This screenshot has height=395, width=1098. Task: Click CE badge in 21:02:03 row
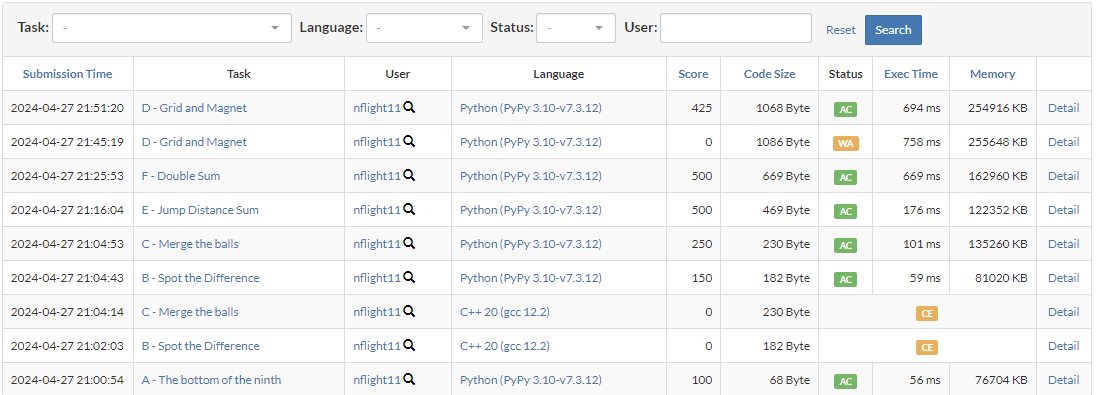tap(927, 347)
